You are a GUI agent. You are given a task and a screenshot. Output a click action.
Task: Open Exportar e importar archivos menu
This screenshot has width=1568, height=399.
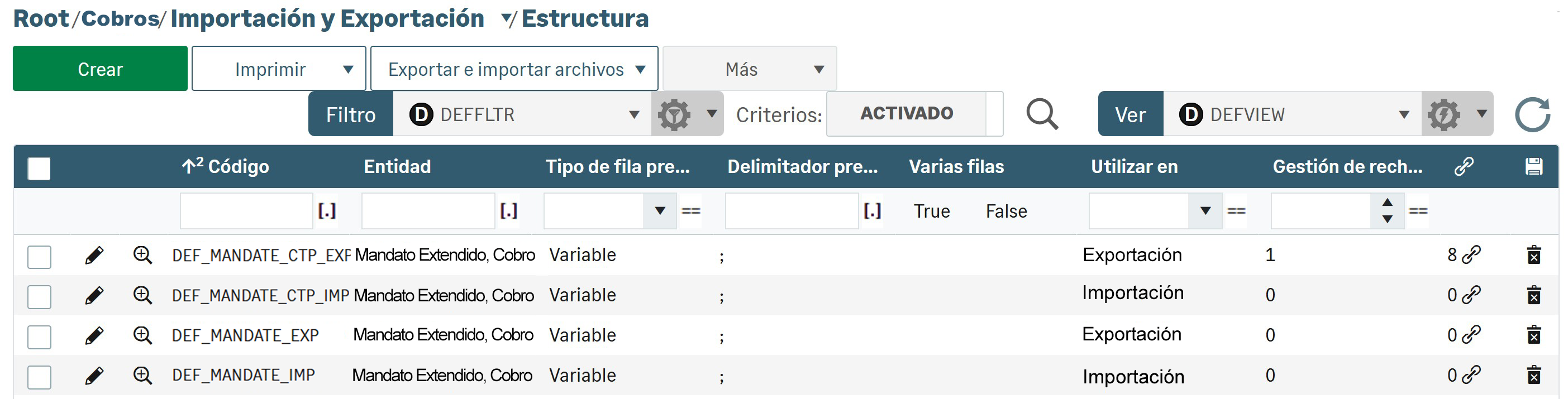click(514, 69)
